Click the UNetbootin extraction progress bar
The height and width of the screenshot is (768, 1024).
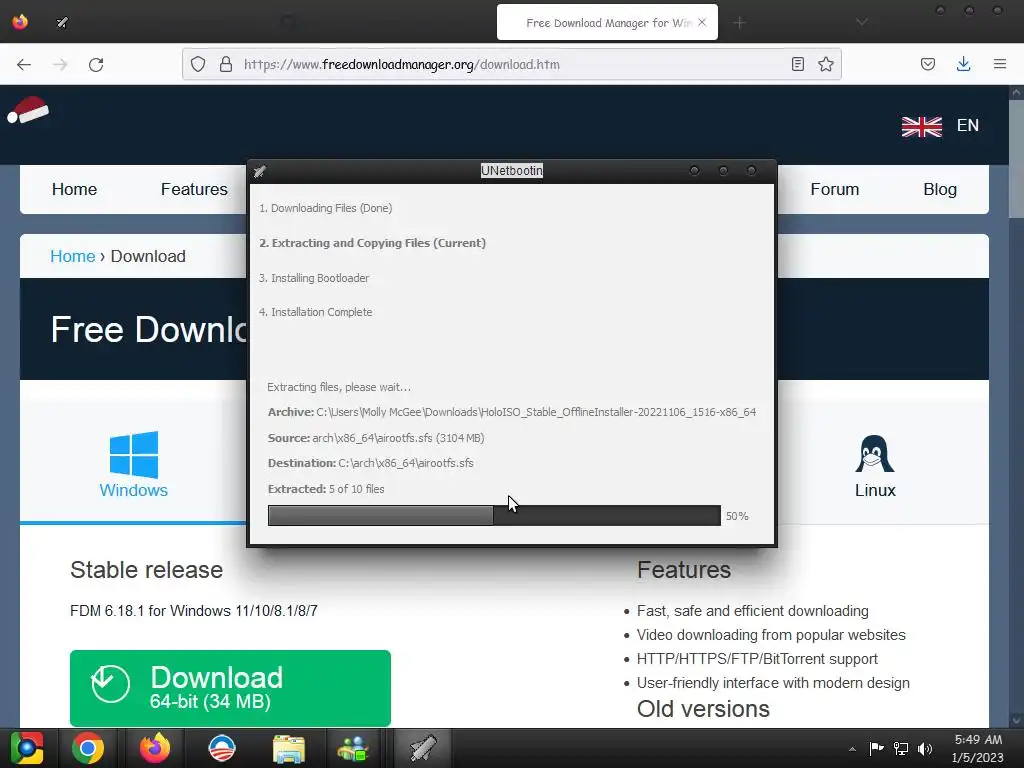pos(494,515)
